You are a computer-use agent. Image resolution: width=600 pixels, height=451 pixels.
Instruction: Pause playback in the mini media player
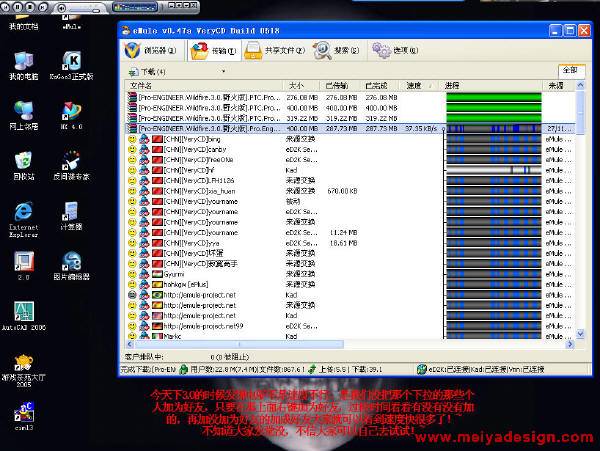(18, 7)
